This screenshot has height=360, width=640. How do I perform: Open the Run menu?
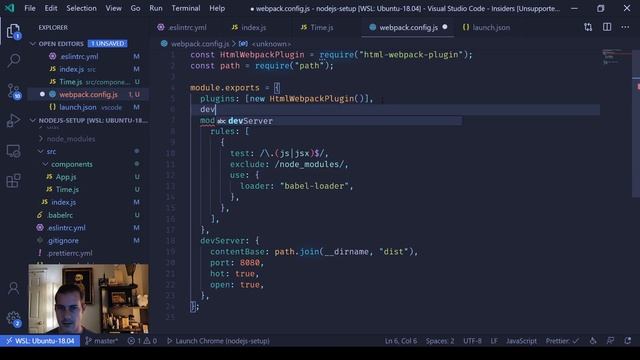click(x=156, y=8)
